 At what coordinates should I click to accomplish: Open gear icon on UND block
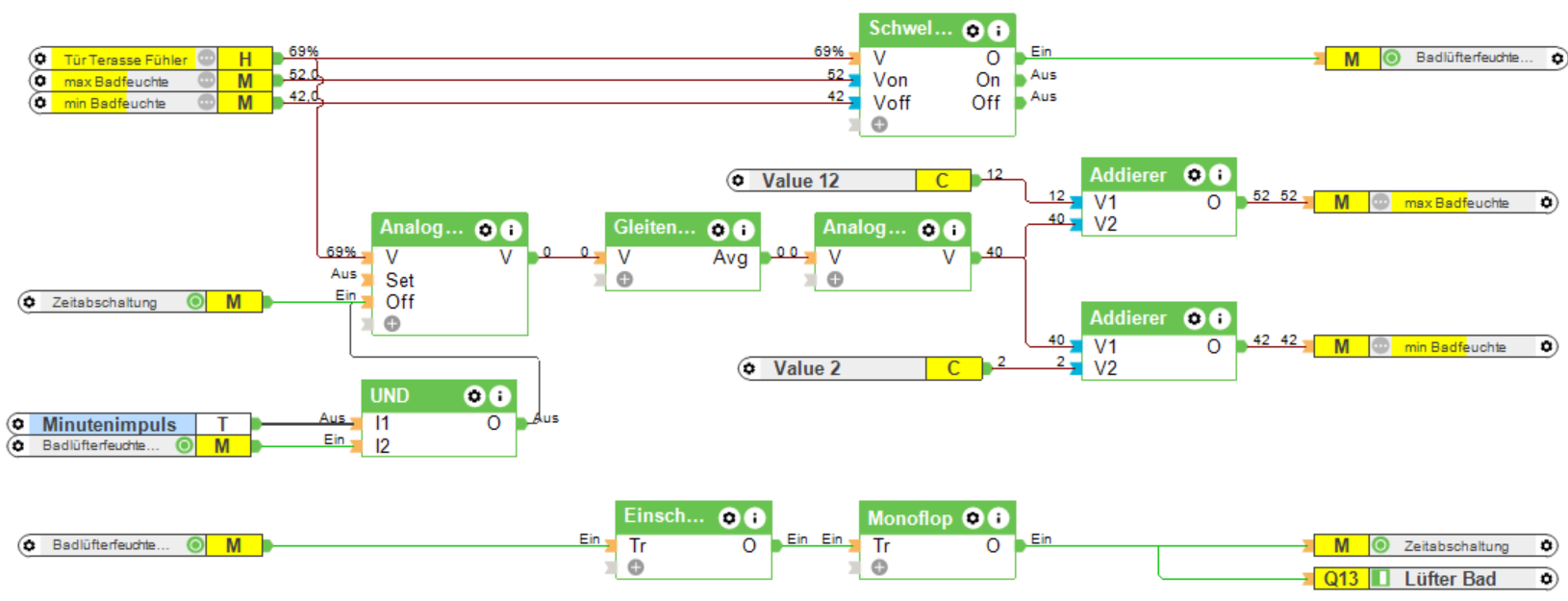(474, 396)
